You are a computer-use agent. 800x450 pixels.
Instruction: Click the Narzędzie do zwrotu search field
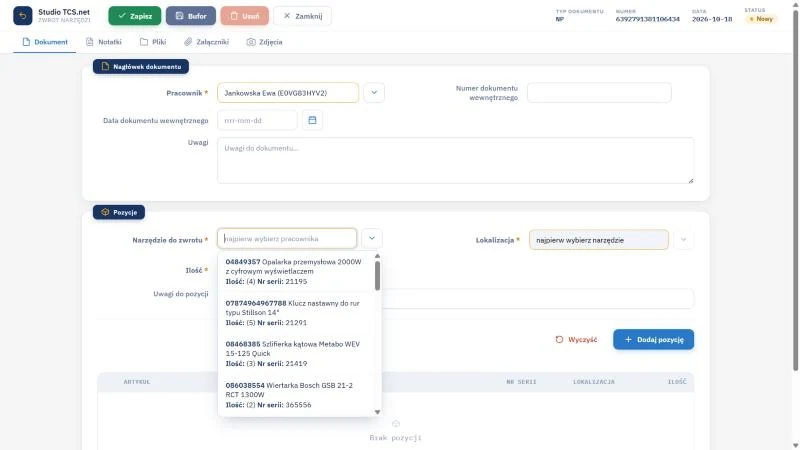click(x=287, y=239)
